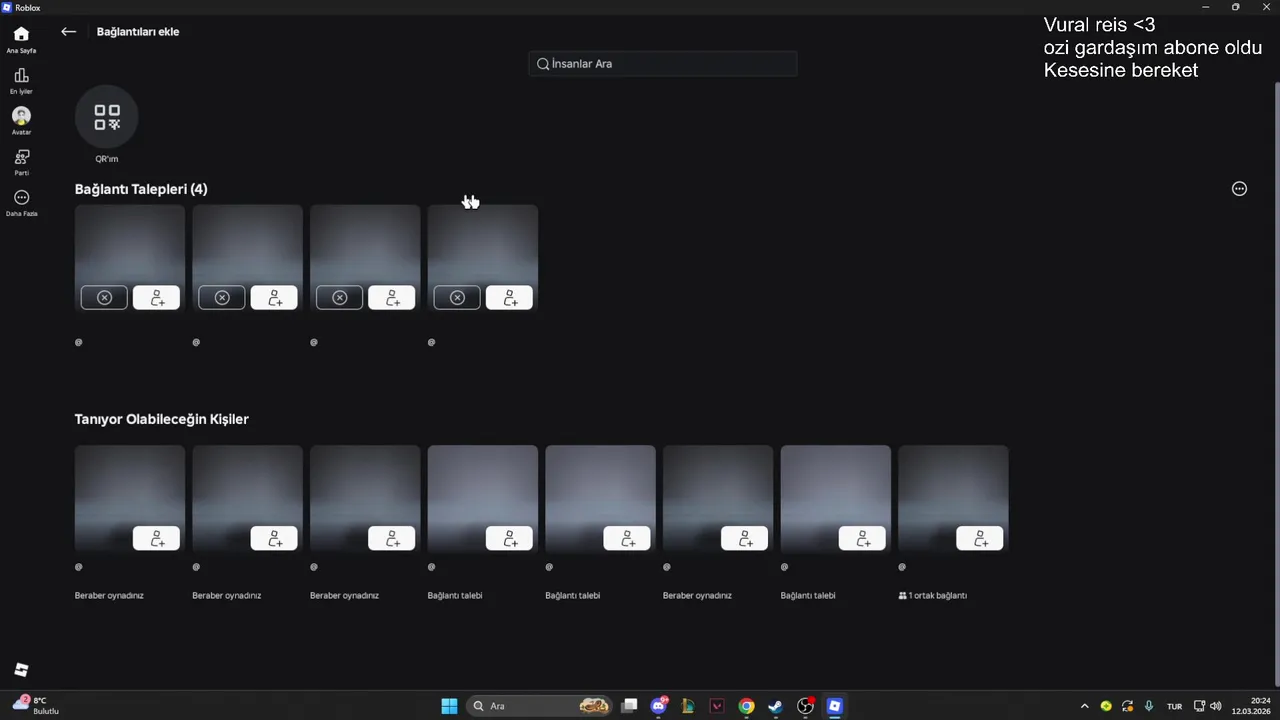The image size is (1280, 720).
Task: Accept the second connection request
Action: (274, 298)
